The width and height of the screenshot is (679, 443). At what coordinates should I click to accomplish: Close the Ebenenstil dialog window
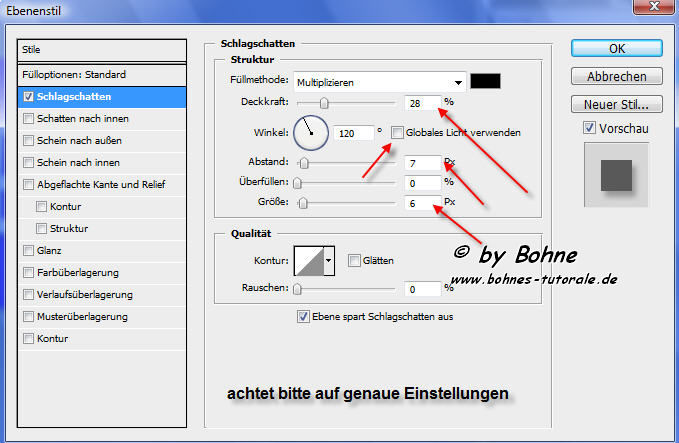(x=655, y=7)
